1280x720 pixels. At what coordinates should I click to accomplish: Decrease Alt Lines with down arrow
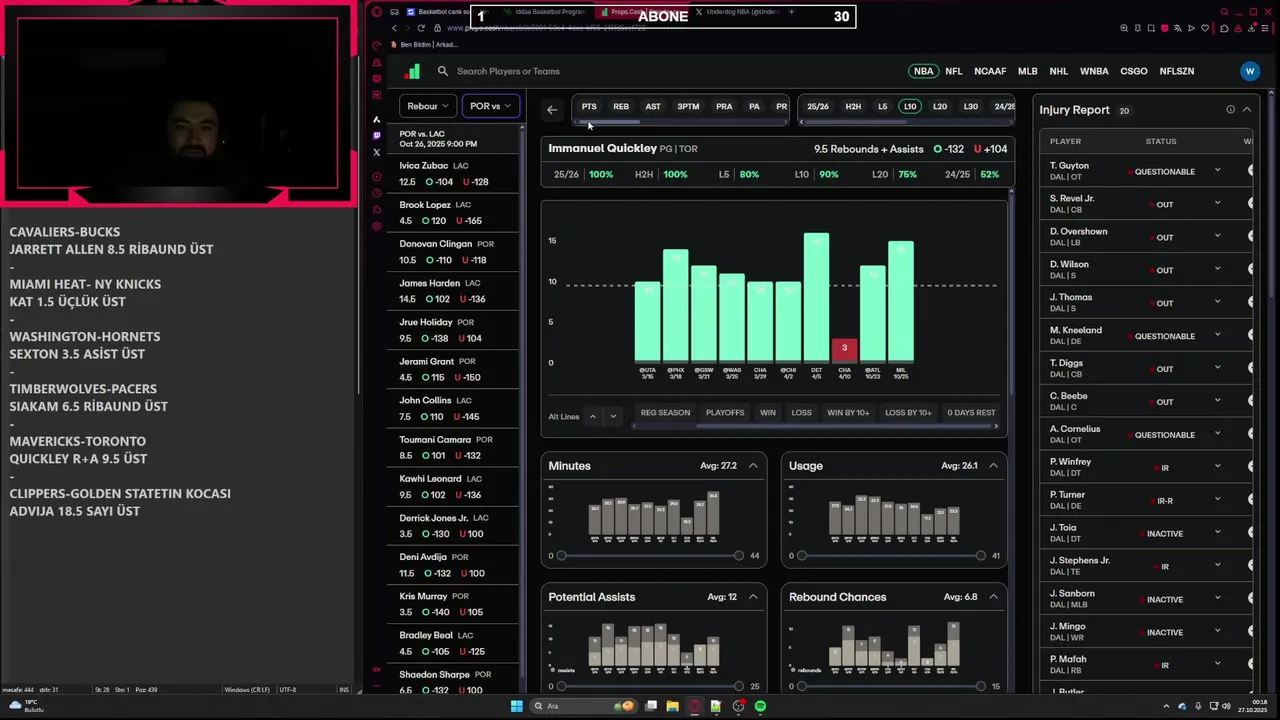613,416
